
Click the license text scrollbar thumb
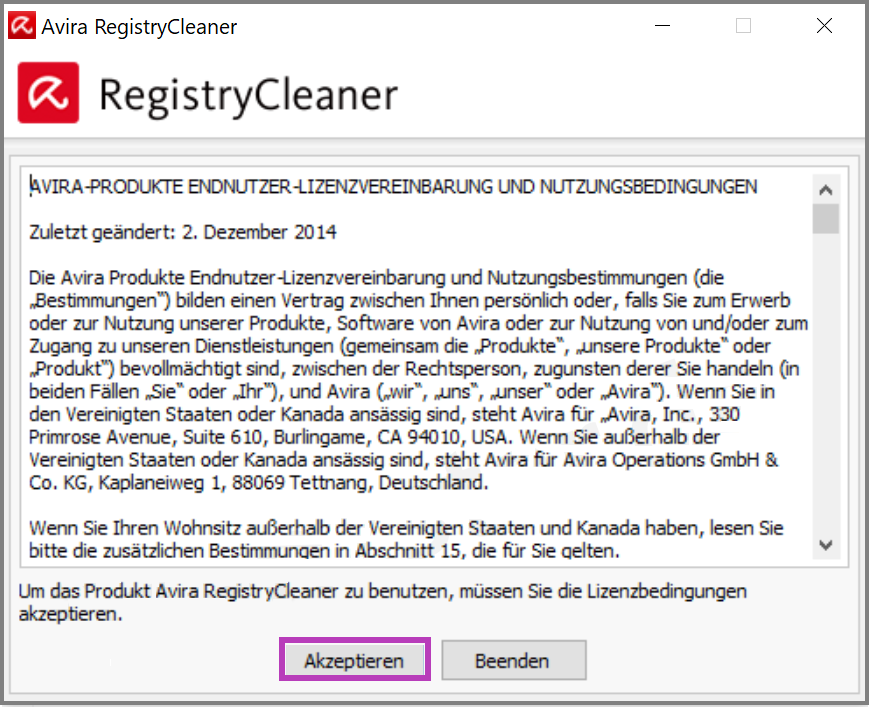(x=826, y=219)
